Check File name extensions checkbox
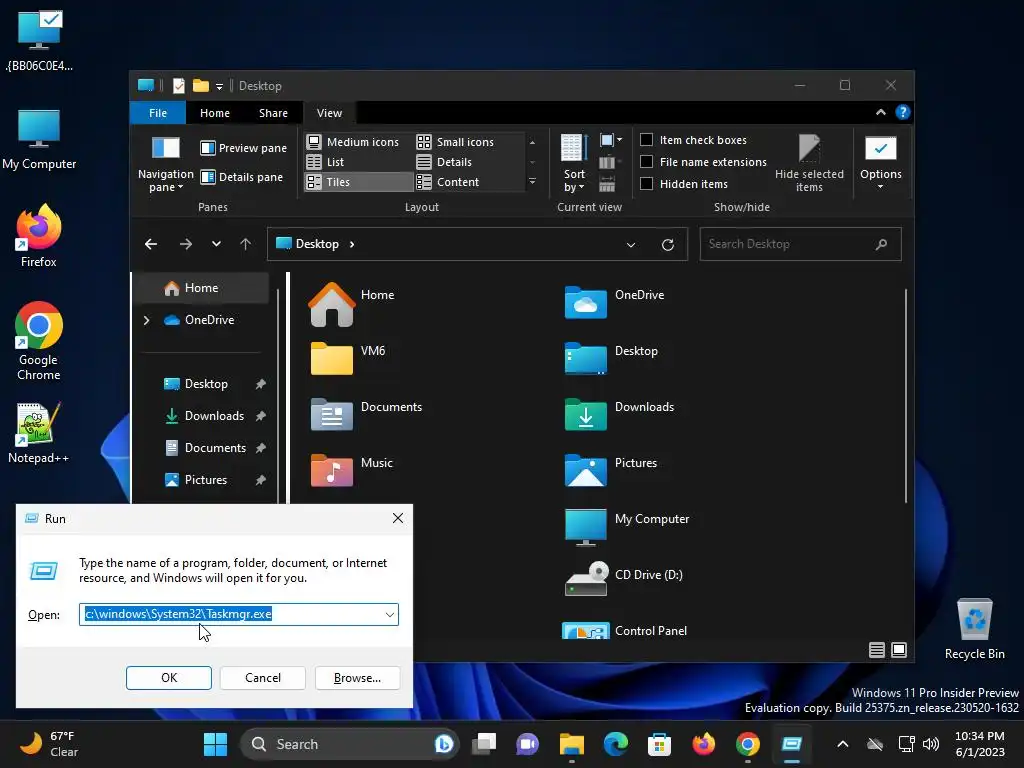Viewport: 1024px width, 768px height. [703, 162]
